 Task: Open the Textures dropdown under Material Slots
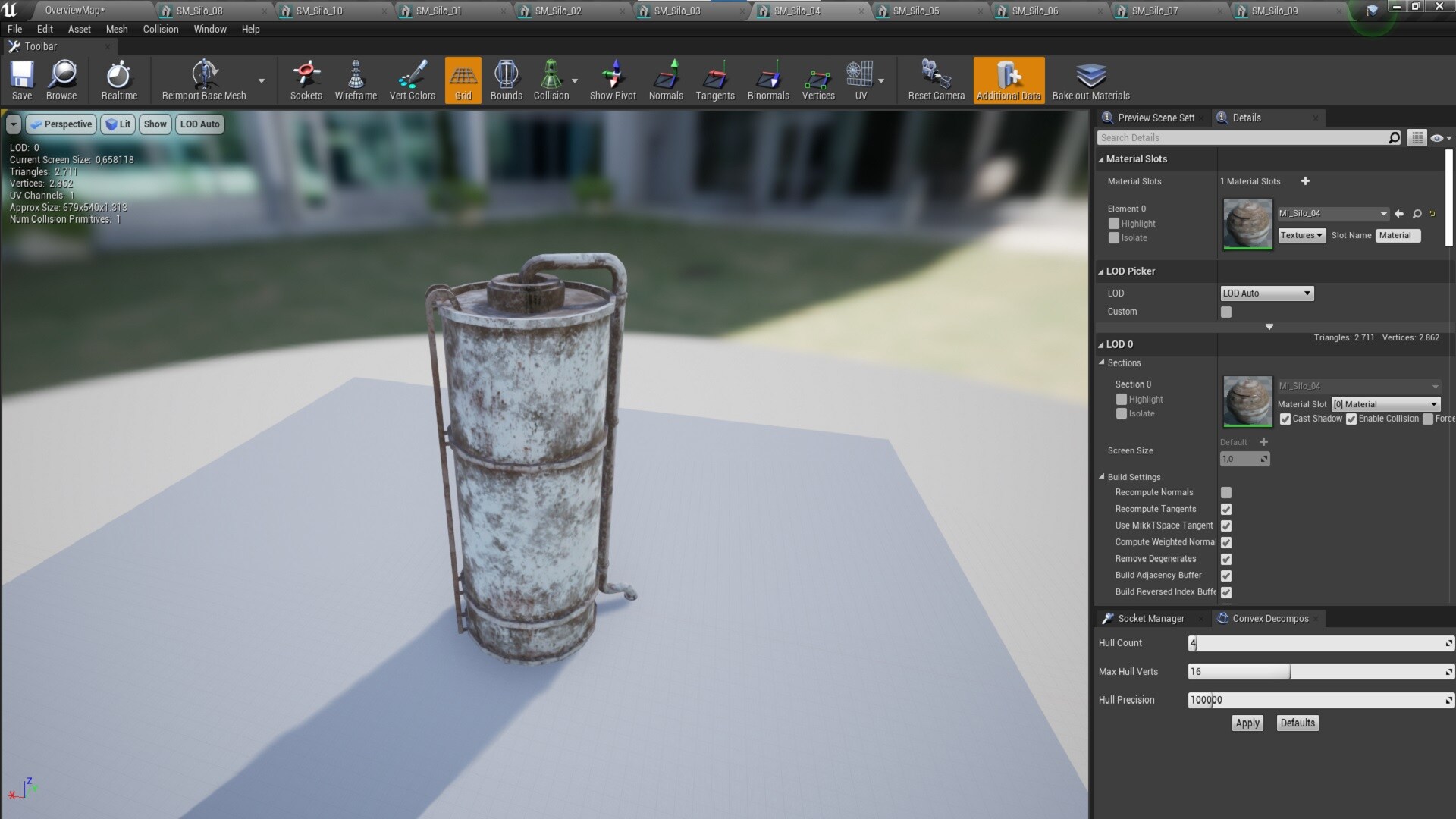click(1300, 235)
